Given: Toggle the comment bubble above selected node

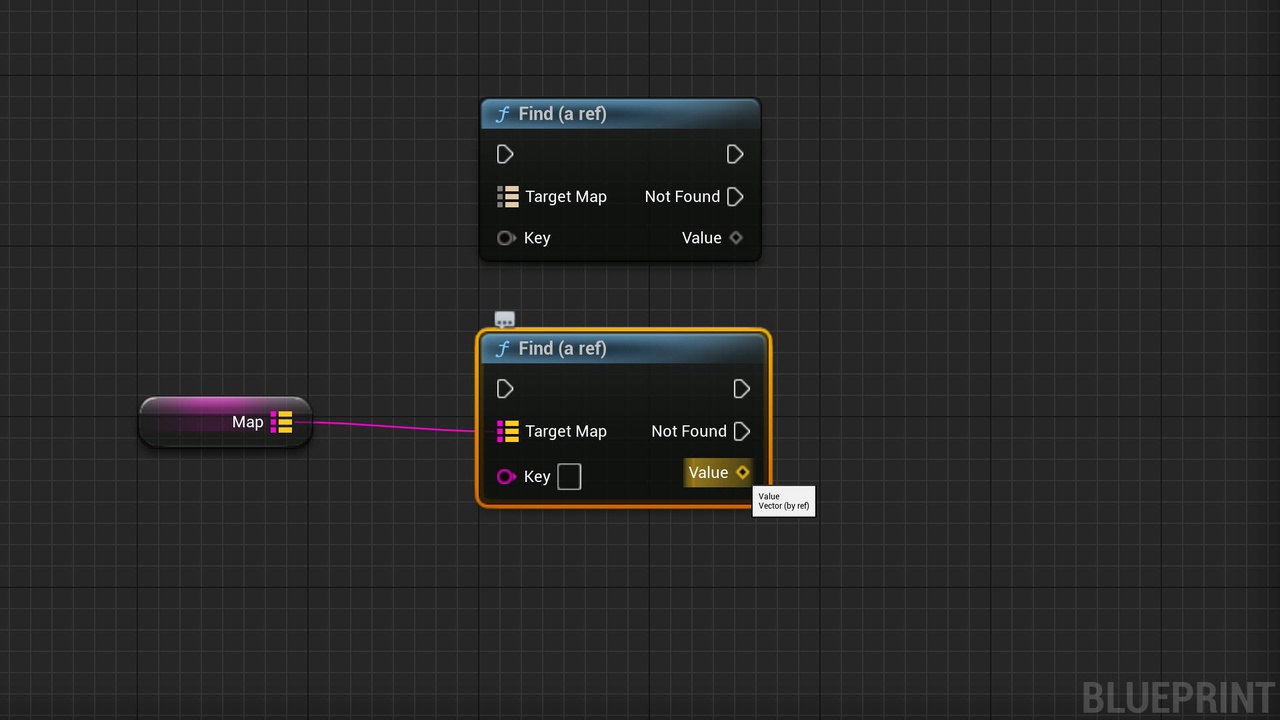Looking at the screenshot, I should click(x=505, y=320).
